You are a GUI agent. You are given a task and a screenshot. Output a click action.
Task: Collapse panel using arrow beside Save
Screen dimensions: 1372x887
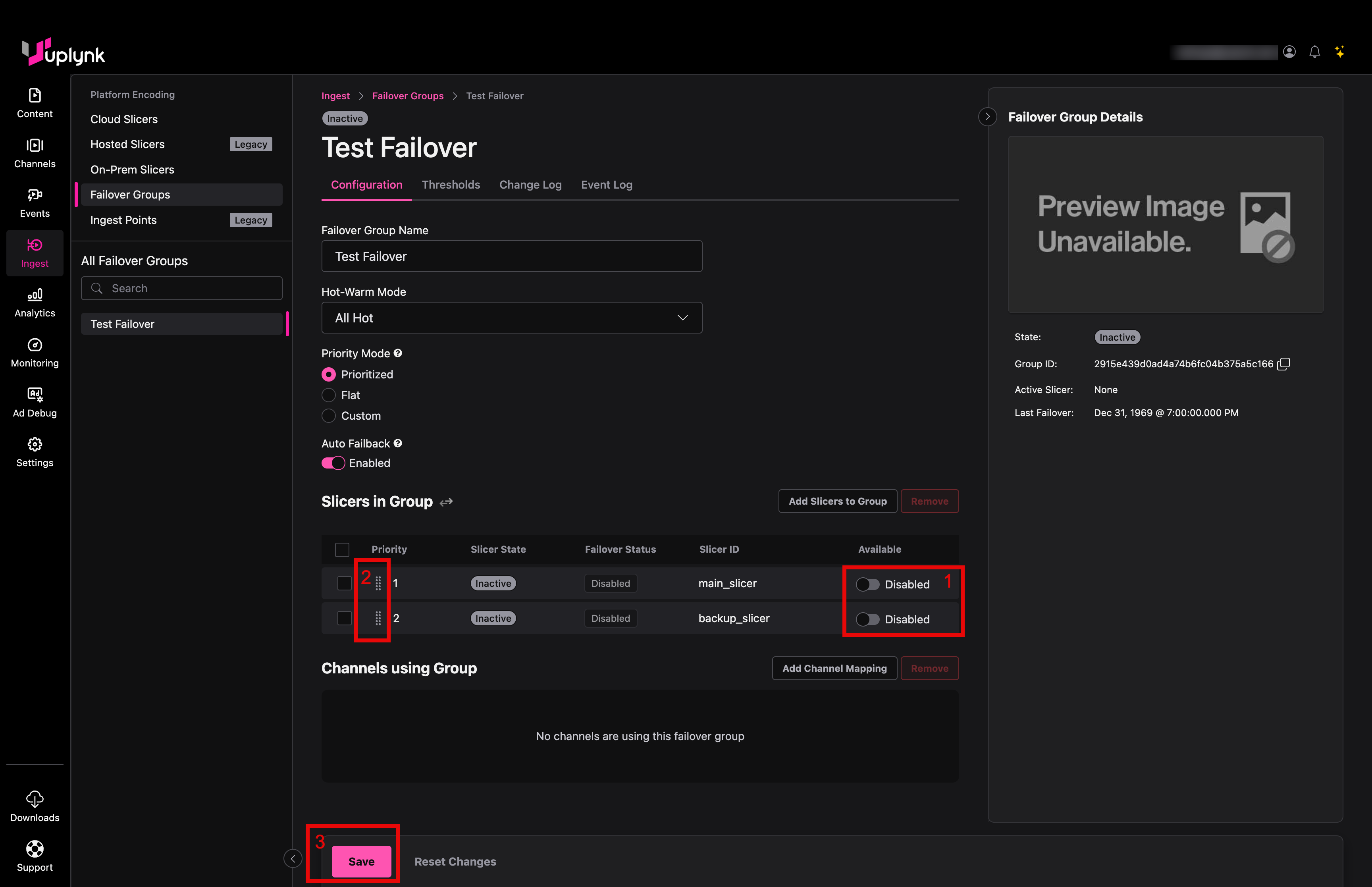pyautogui.click(x=293, y=858)
